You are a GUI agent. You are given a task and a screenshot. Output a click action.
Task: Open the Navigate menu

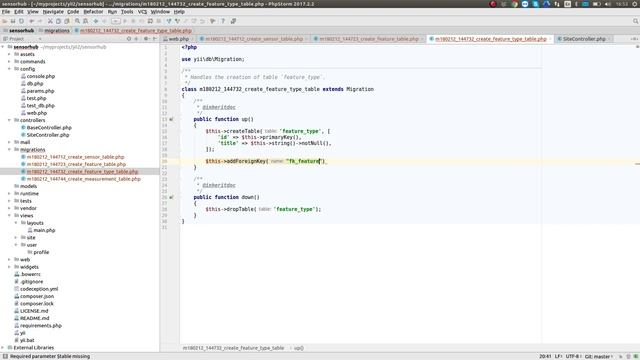click(53, 12)
